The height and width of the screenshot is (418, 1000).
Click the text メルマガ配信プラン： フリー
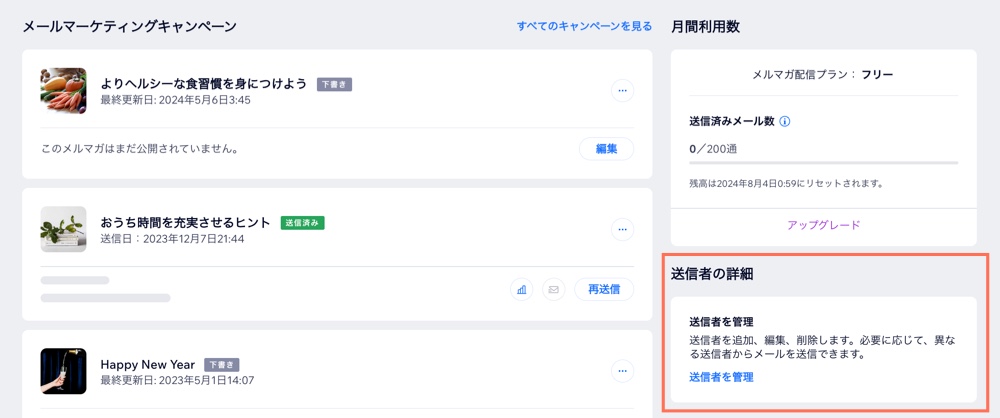(823, 75)
